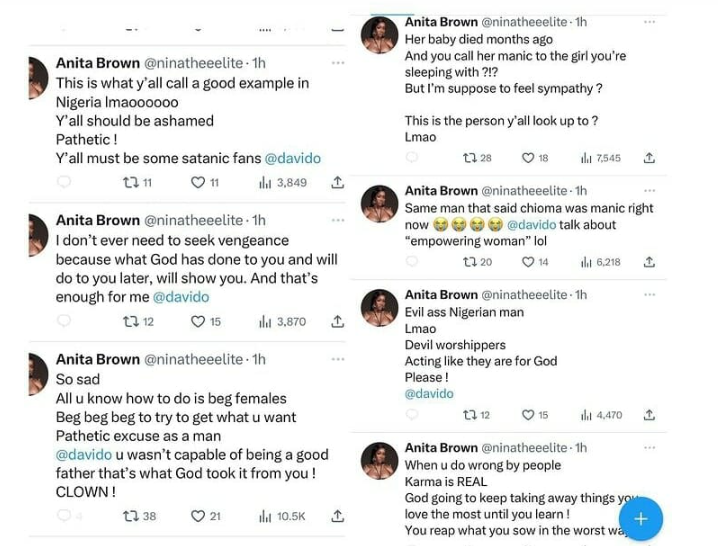Like the 'Evil ass Nigerian man' tweet

pyautogui.click(x=529, y=415)
